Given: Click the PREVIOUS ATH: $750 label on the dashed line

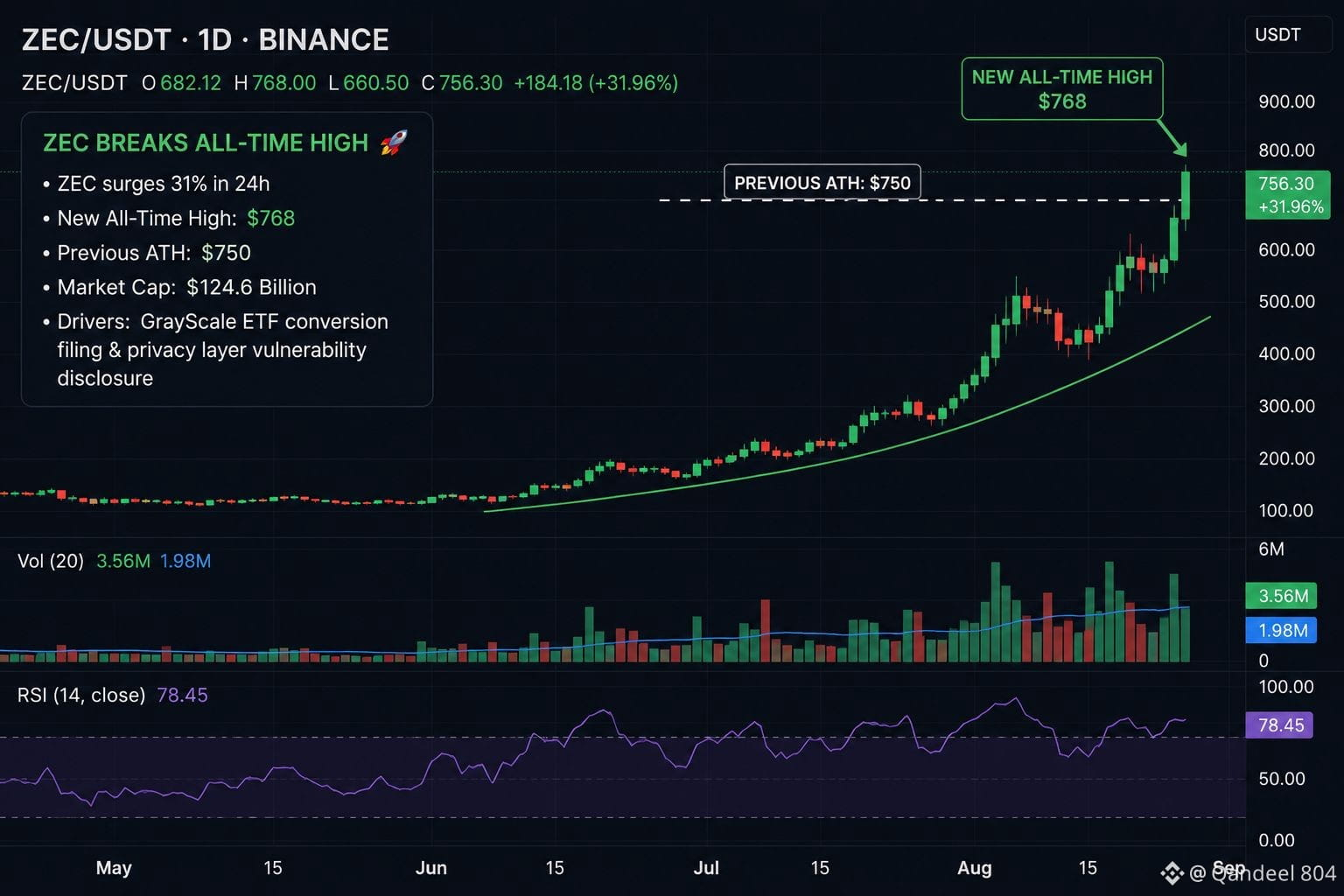Looking at the screenshot, I should [822, 183].
